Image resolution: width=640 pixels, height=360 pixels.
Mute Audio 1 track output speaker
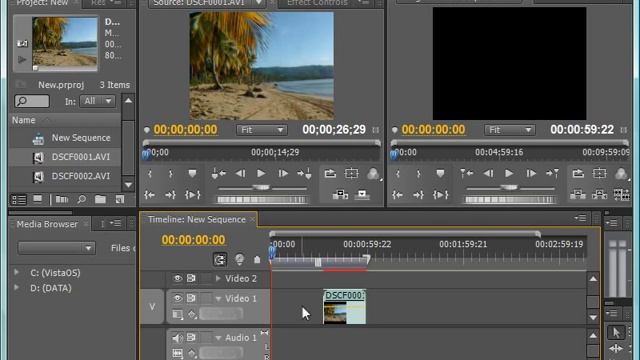177,338
